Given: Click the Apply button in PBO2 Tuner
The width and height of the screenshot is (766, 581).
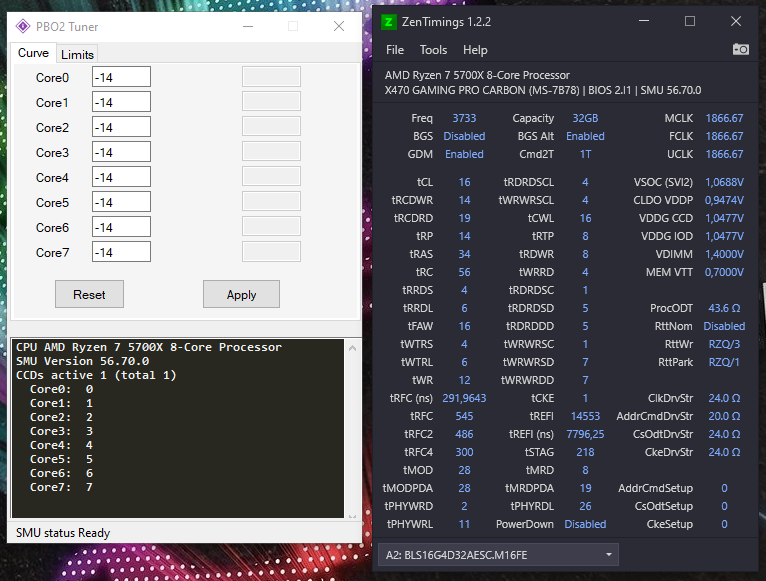Looking at the screenshot, I should [x=241, y=294].
